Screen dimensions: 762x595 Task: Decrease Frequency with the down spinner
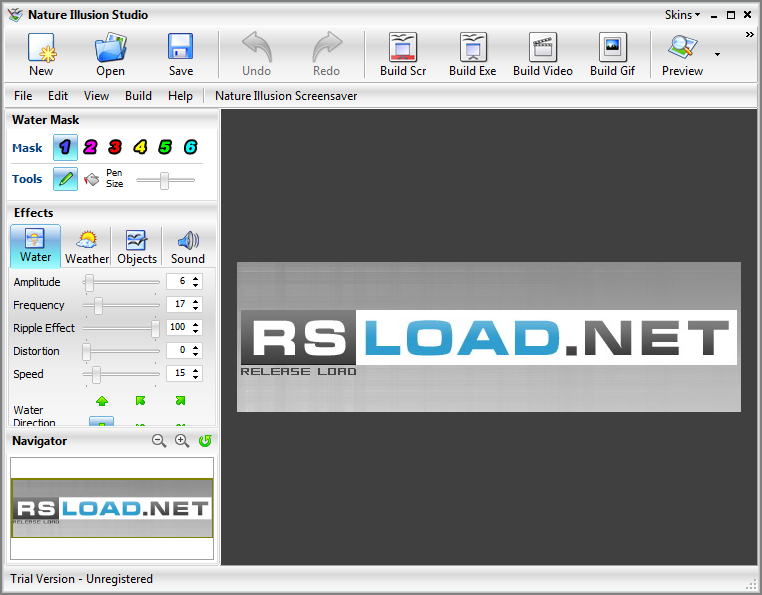195,308
